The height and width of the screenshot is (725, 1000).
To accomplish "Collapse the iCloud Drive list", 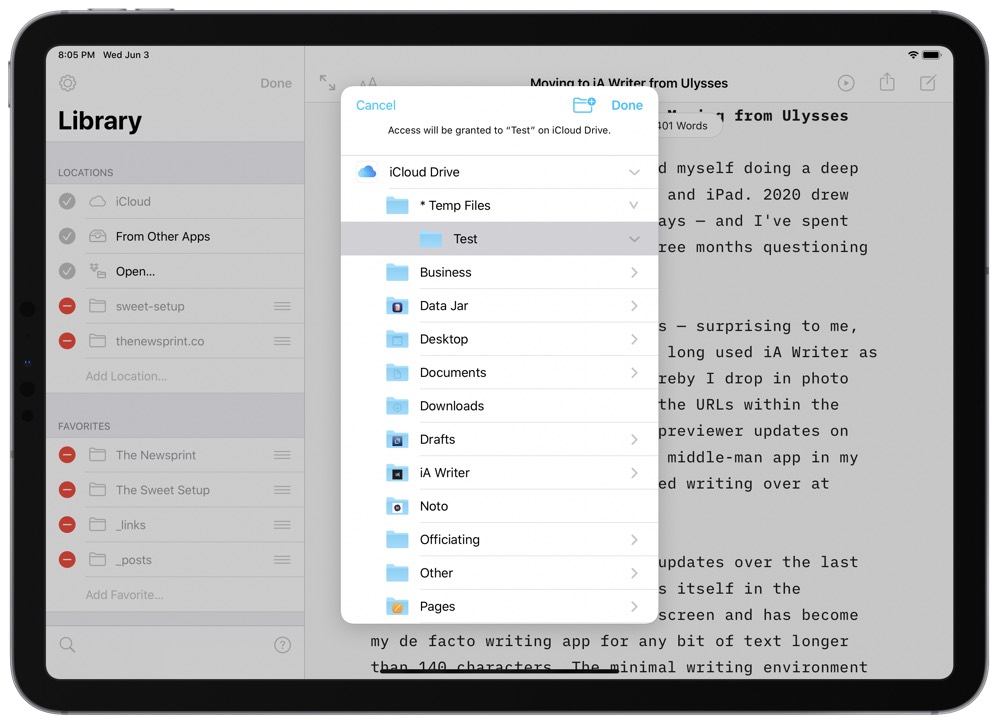I will pyautogui.click(x=634, y=172).
